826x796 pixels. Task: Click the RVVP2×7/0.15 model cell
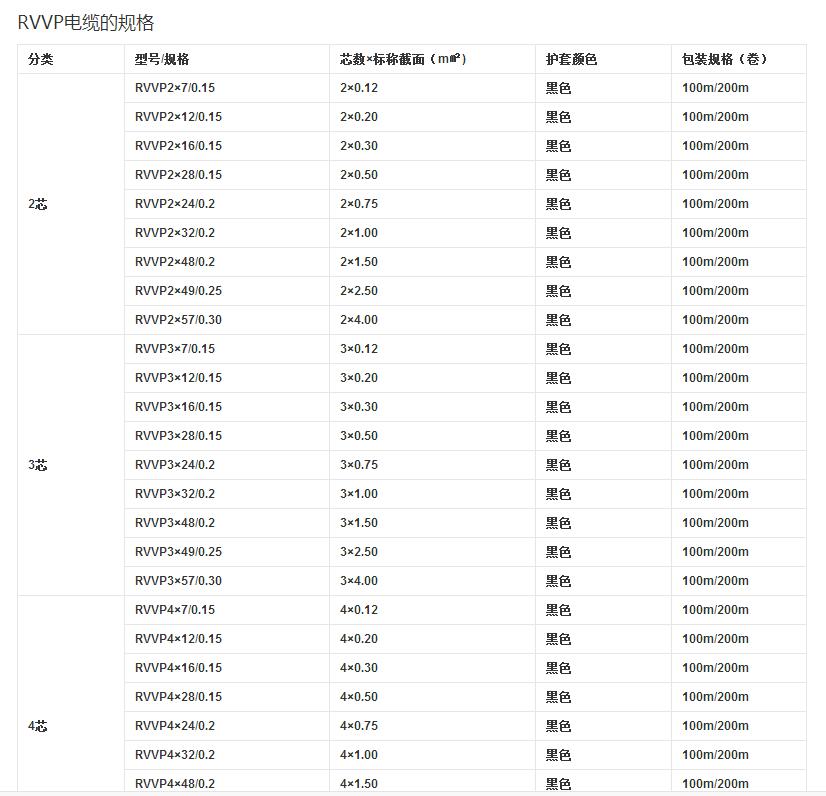[x=175, y=88]
